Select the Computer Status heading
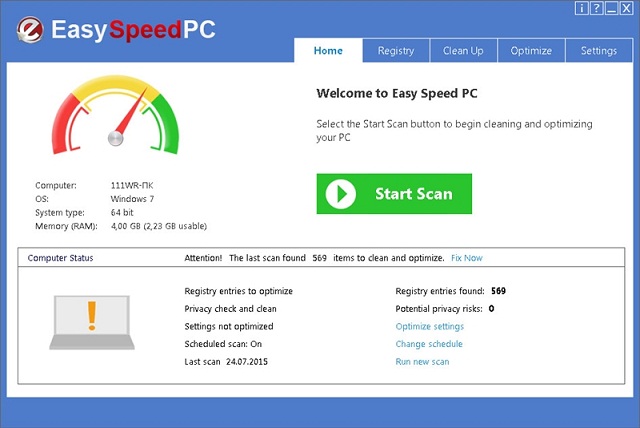This screenshot has width=640, height=428. point(60,258)
